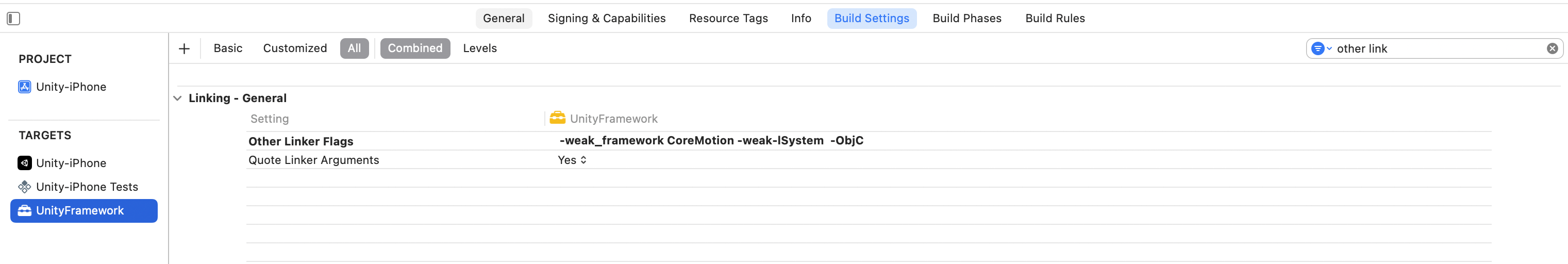Open the Quote Linker Arguments Yes popup
Image resolution: width=1568 pixels, height=264 pixels.
coord(572,160)
